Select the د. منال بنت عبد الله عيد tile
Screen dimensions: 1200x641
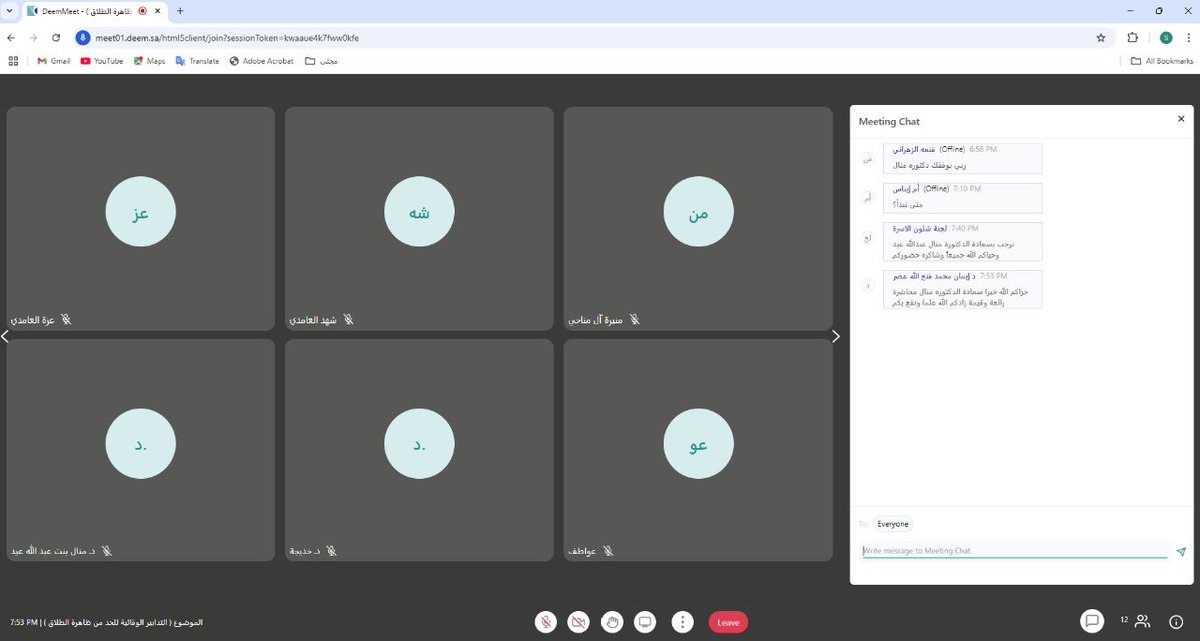point(141,451)
